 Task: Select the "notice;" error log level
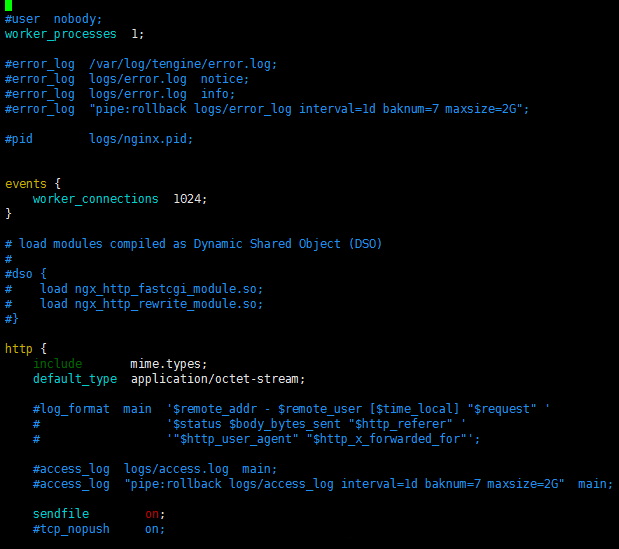[x=224, y=79]
